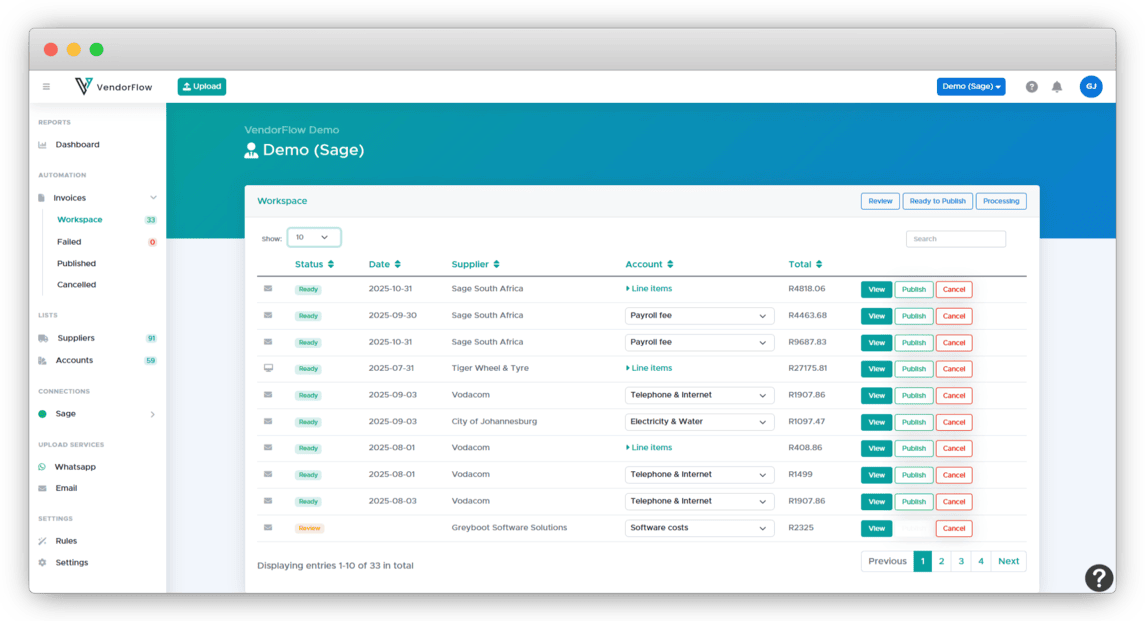1145x621 pixels.
Task: Click the notification bell icon
Action: point(1057,86)
